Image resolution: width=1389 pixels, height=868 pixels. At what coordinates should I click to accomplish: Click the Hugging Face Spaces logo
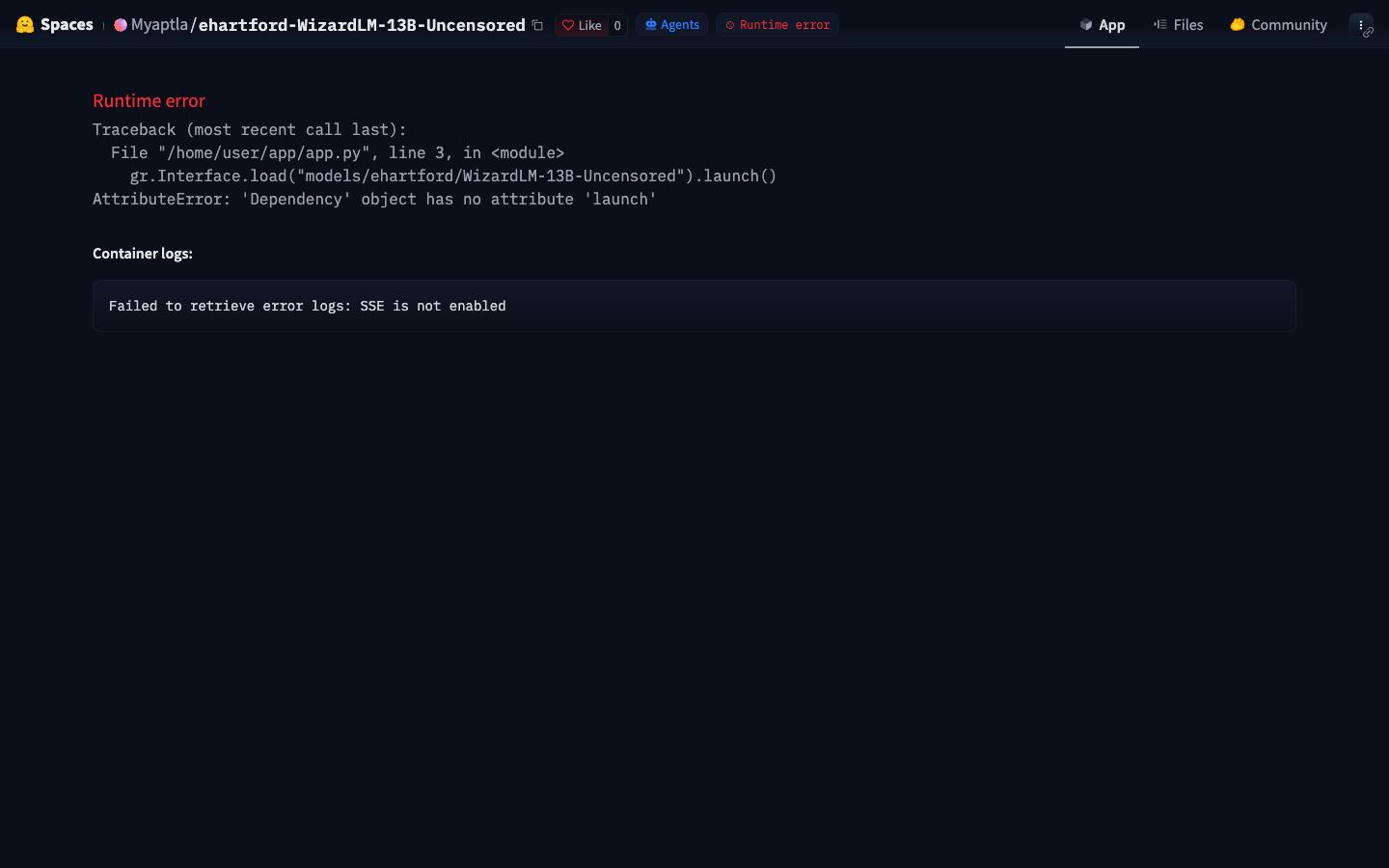point(25,25)
